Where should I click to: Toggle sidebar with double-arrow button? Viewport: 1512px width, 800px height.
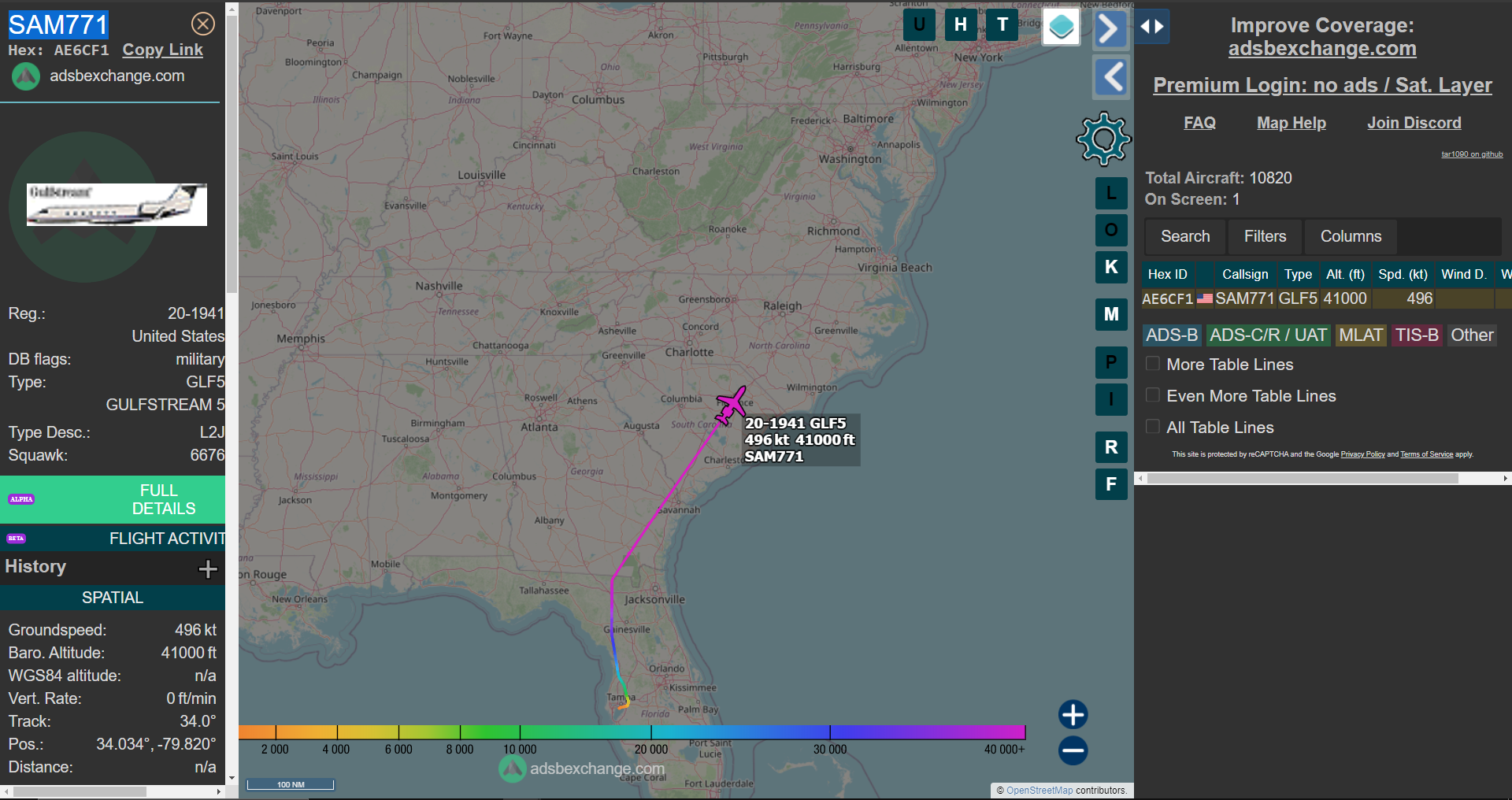point(1152,27)
